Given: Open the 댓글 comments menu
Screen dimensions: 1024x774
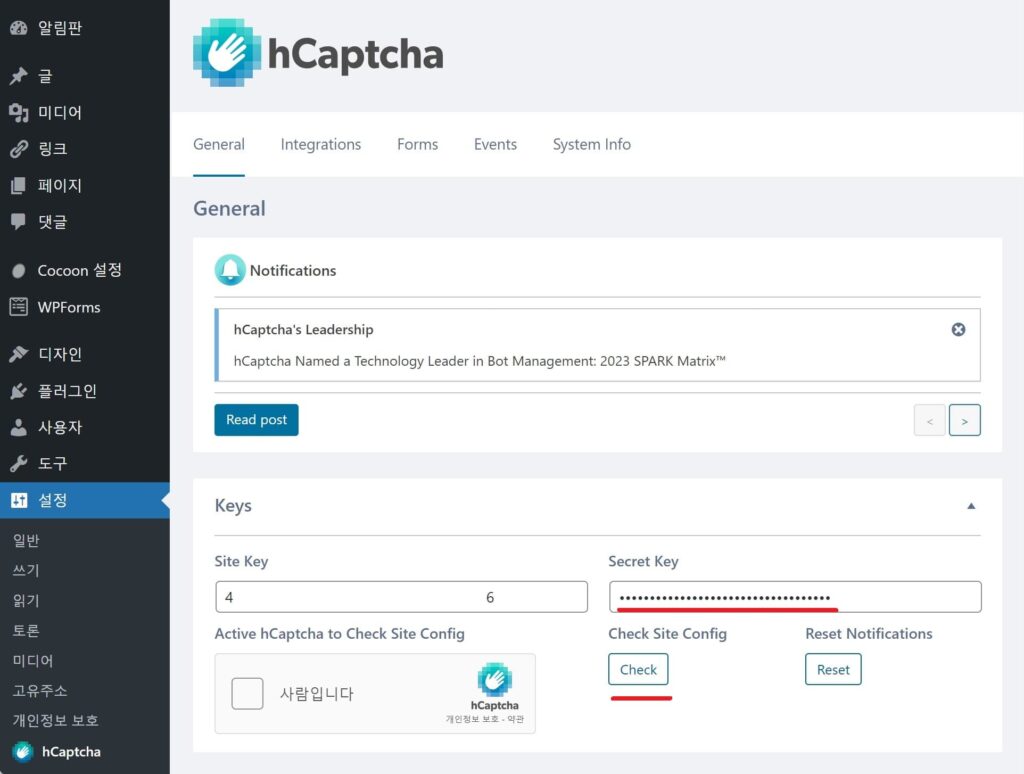Looking at the screenshot, I should pyautogui.click(x=85, y=222).
